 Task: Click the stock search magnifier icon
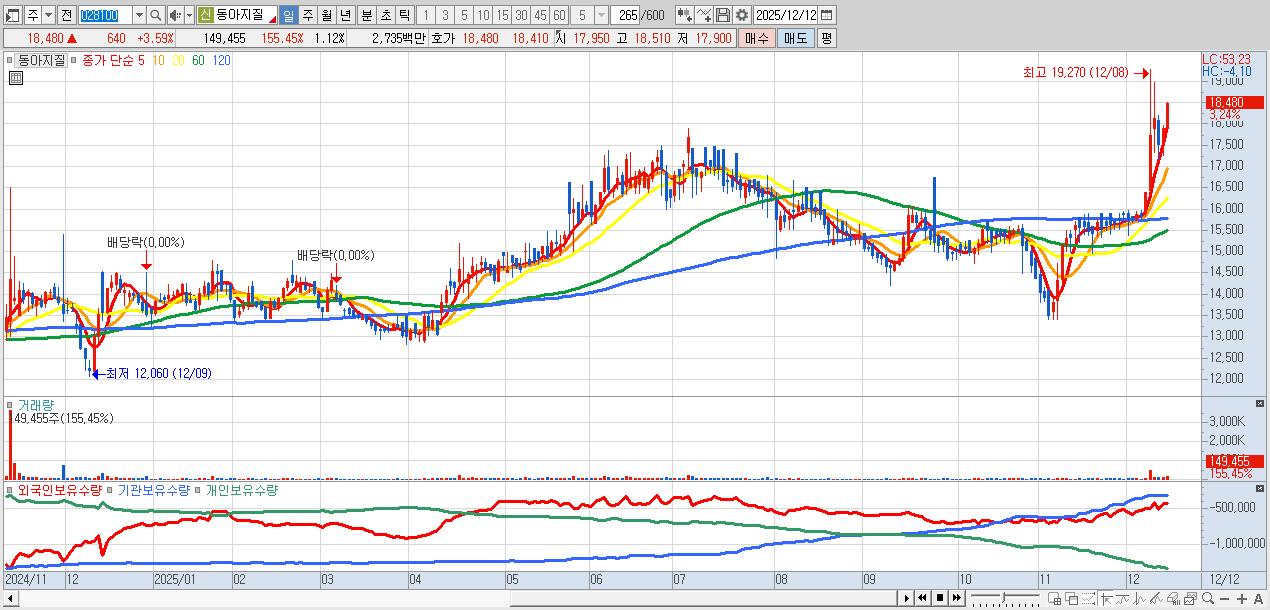point(155,15)
